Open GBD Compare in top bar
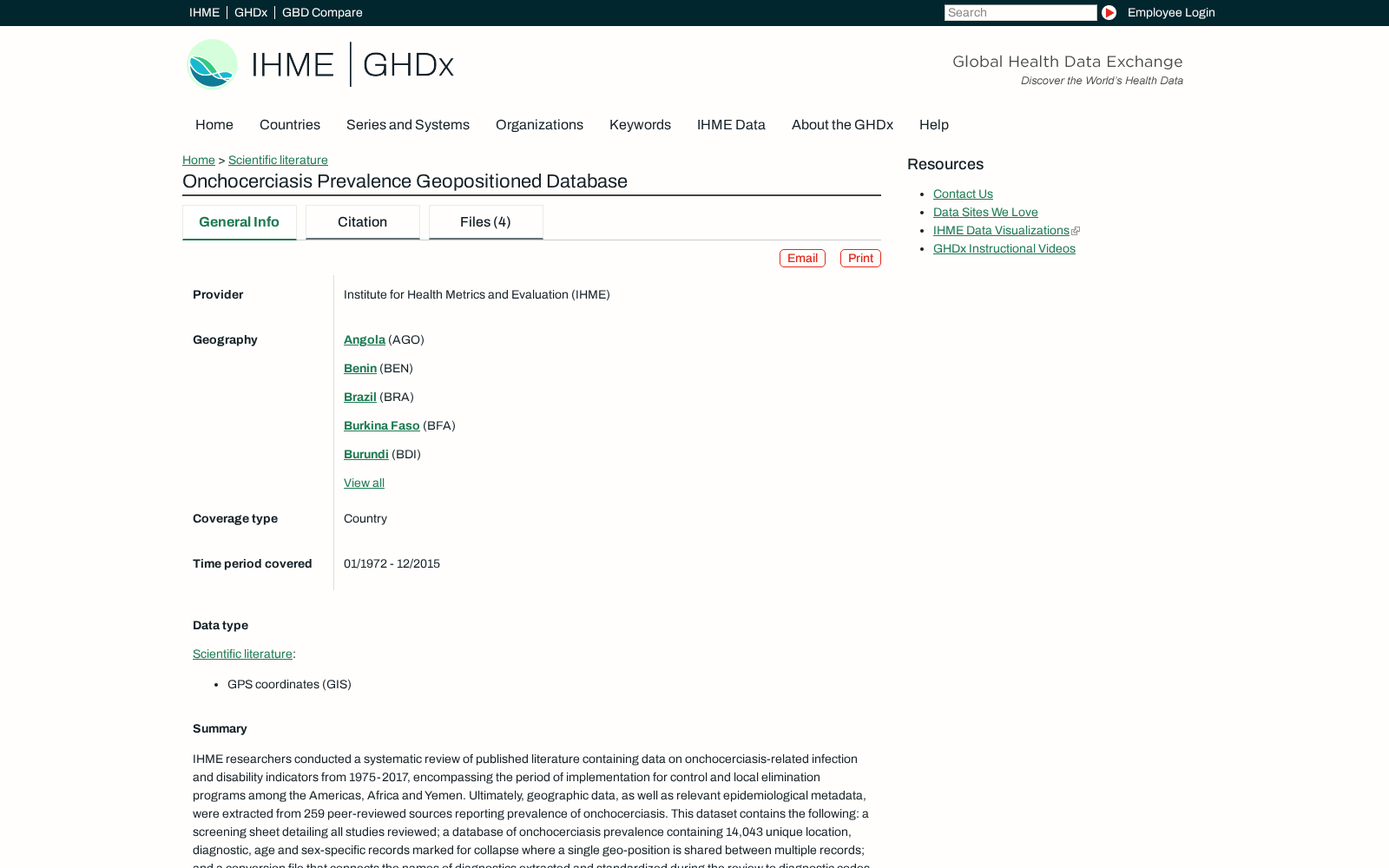Image resolution: width=1389 pixels, height=868 pixels. point(322,12)
